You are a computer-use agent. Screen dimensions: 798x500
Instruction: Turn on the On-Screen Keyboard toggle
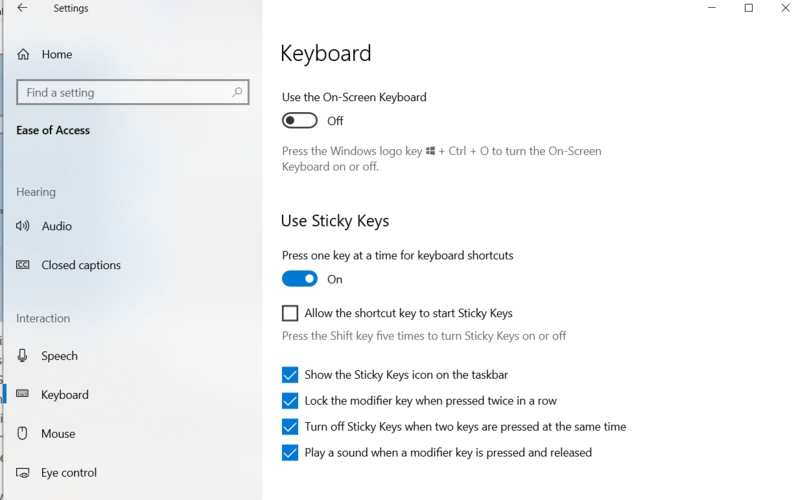(299, 121)
